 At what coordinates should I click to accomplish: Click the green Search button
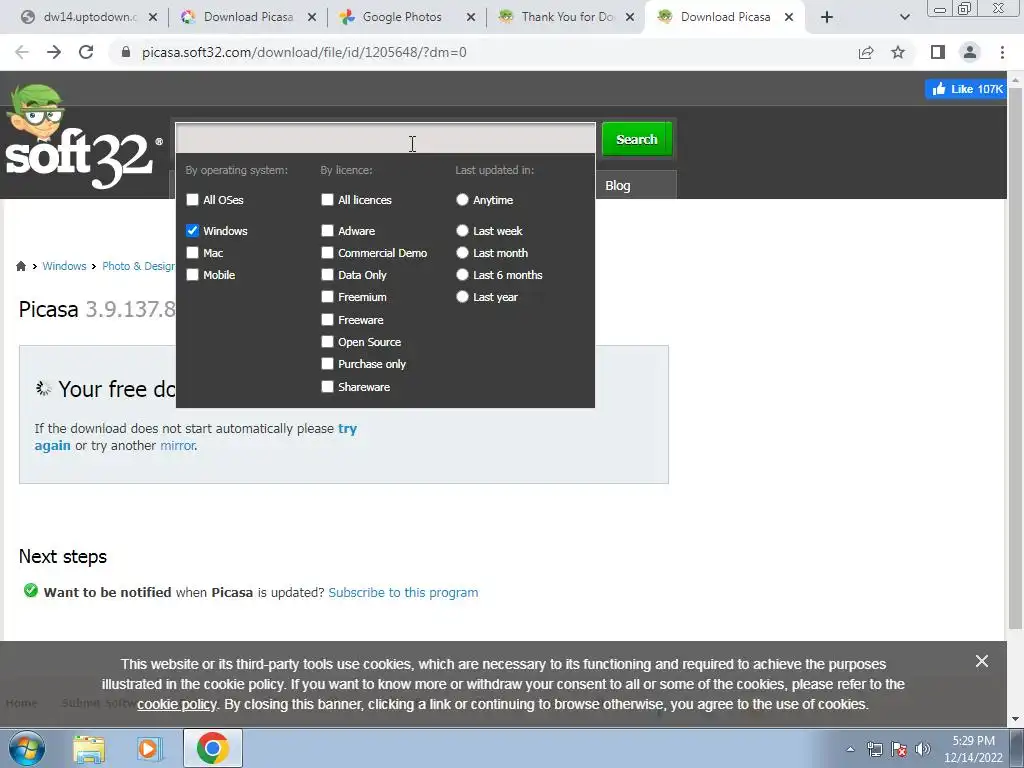(x=637, y=139)
